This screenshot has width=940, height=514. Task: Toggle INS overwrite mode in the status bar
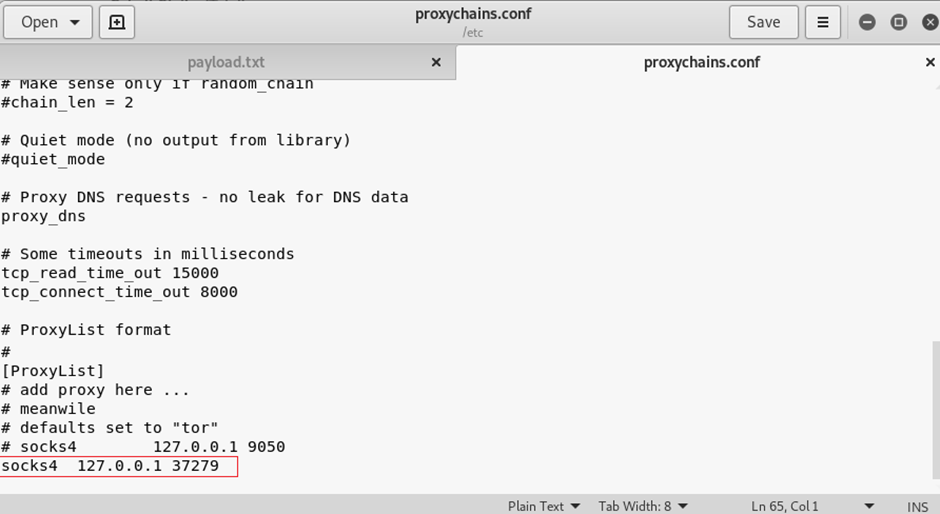point(917,506)
